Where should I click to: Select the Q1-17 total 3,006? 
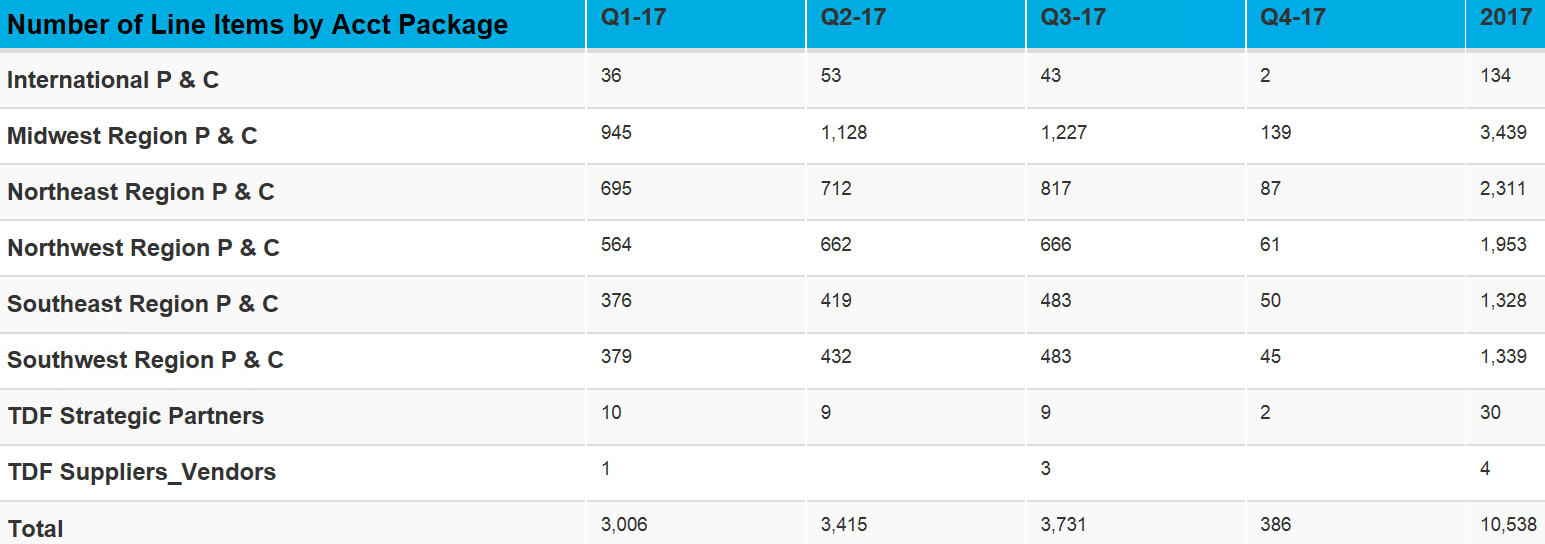tap(624, 524)
